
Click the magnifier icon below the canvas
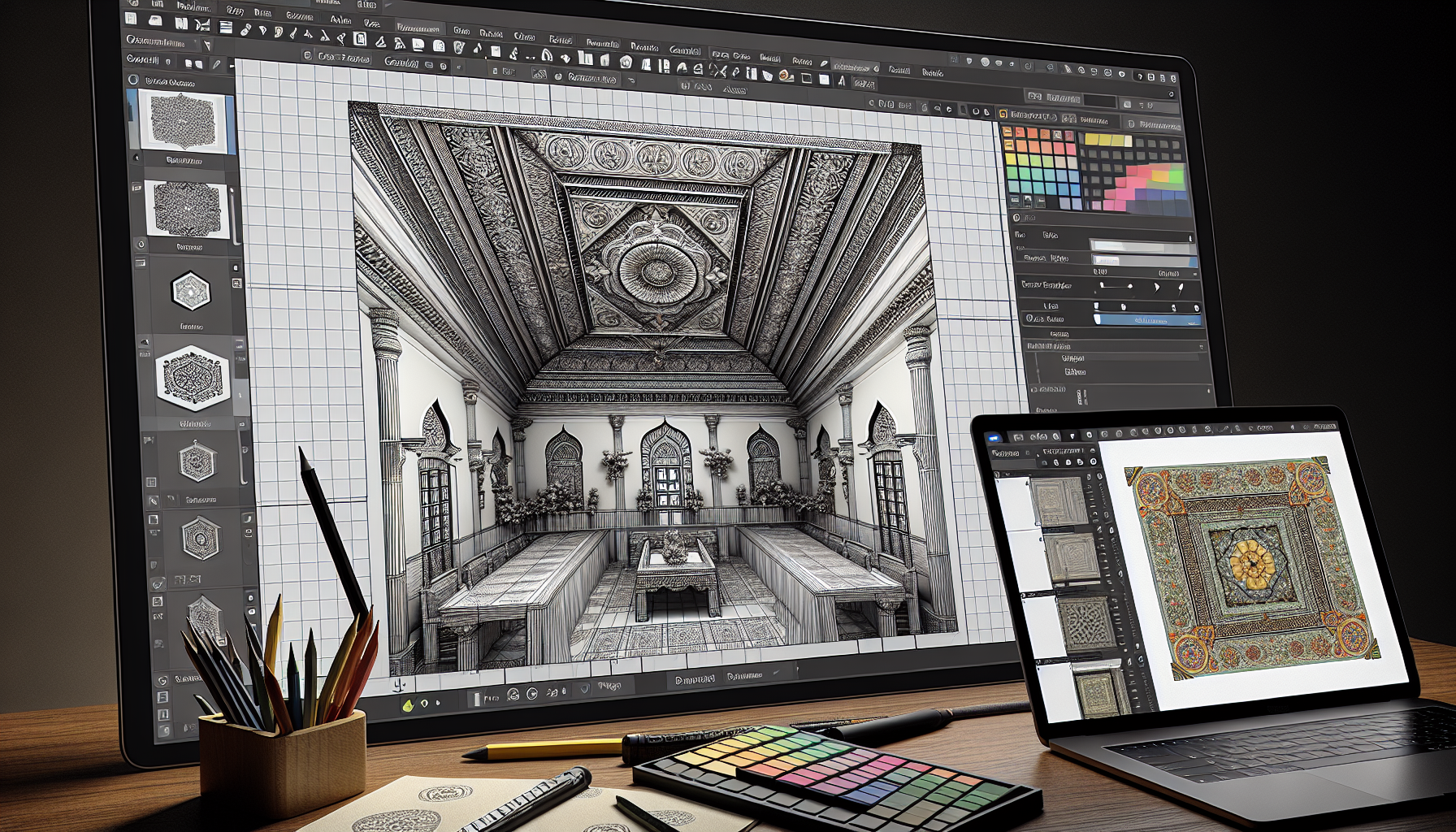click(513, 694)
